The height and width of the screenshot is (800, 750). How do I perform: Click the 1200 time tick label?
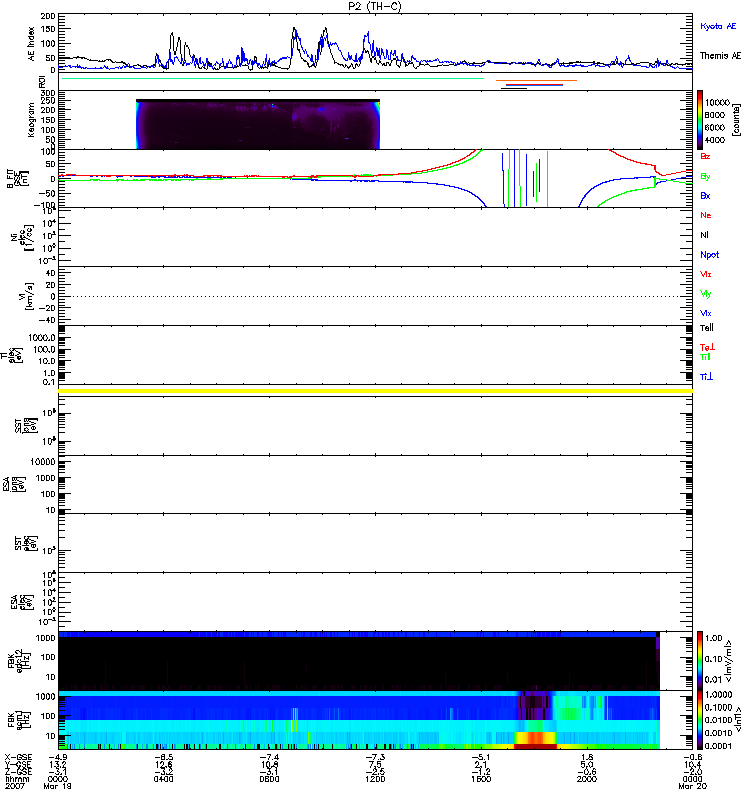coord(375,779)
